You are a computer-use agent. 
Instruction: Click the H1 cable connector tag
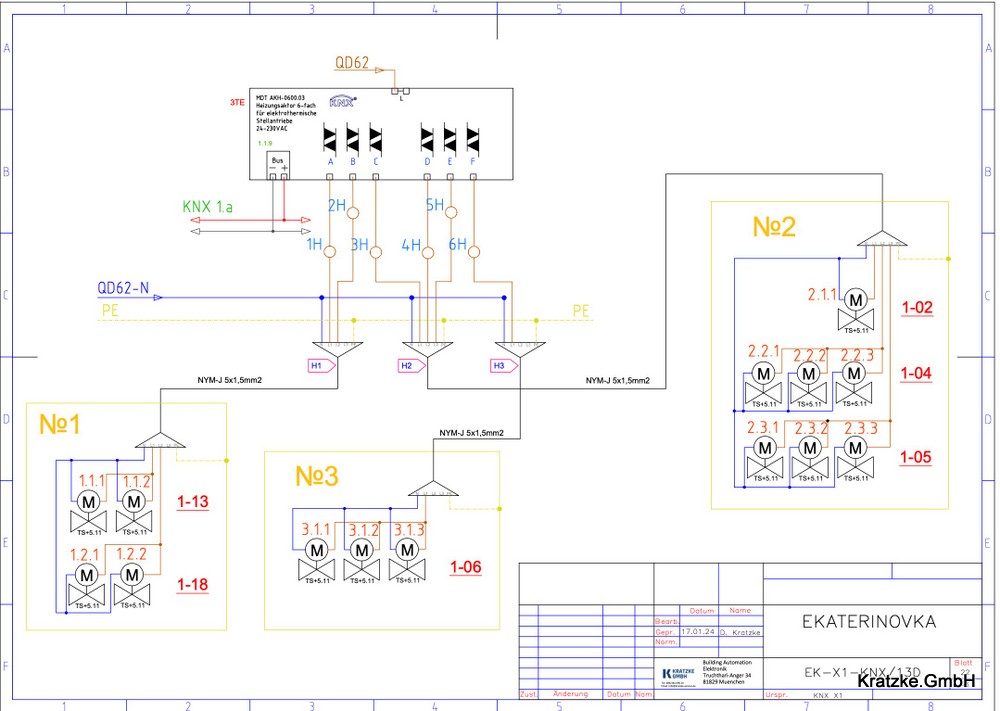pyautogui.click(x=317, y=366)
